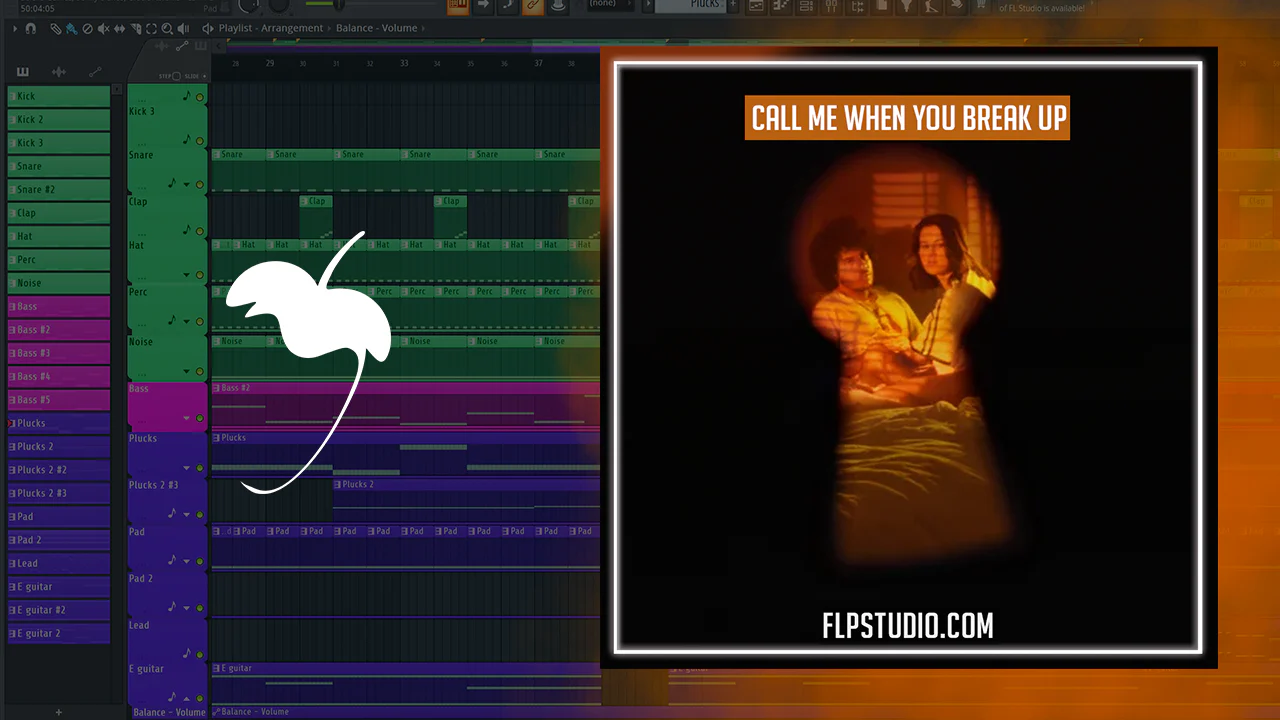Click the Bass #2 clip in the playlist
Viewport: 1280px width, 720px height.
point(405,406)
